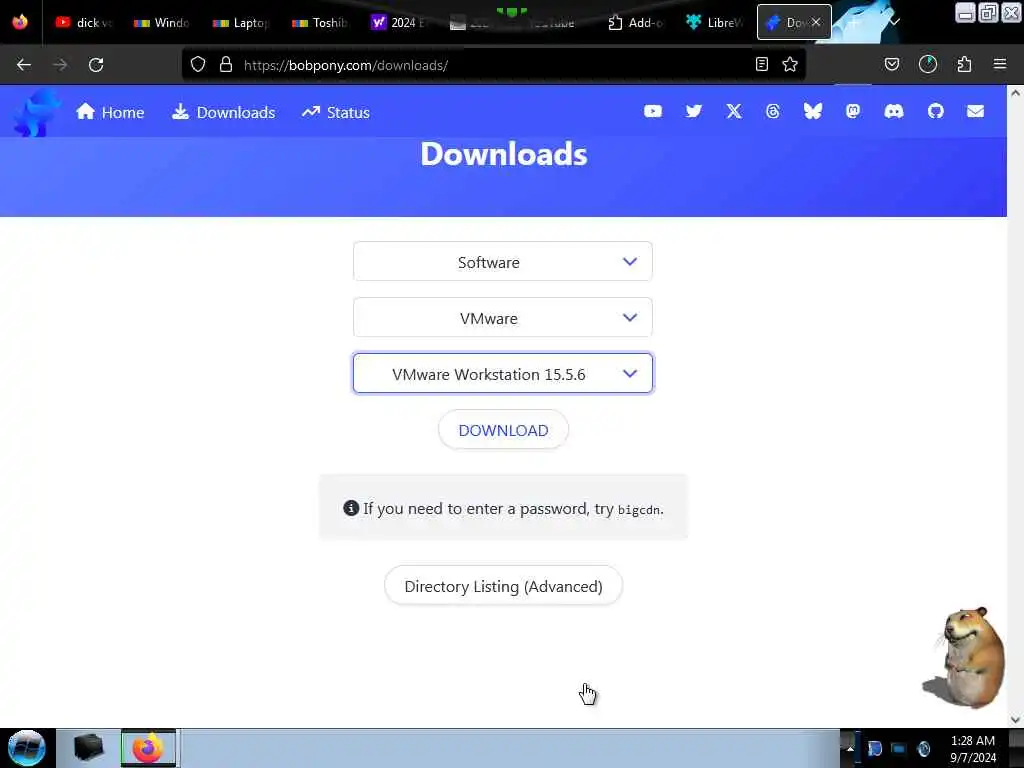Image resolution: width=1024 pixels, height=768 pixels.
Task: Click the round tray icon beside the clock
Action: coord(923,748)
